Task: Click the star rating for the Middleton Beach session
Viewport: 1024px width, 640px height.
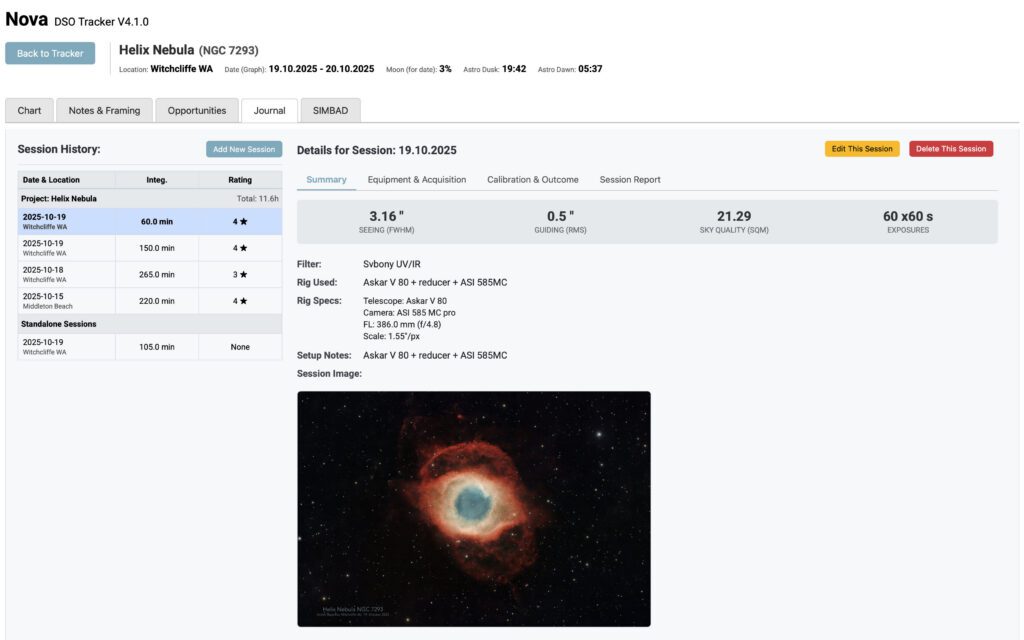Action: [236, 300]
